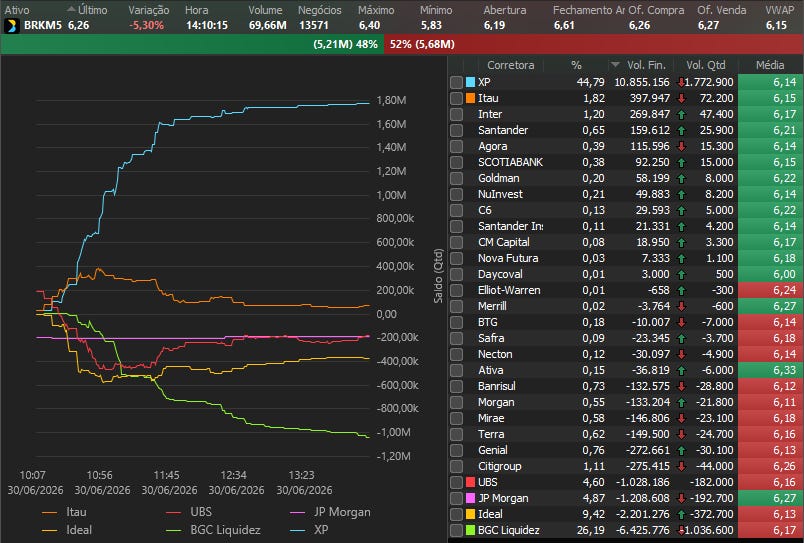Toggle the Santander row checkbox
Screen dimensions: 804x543
click(x=456, y=130)
